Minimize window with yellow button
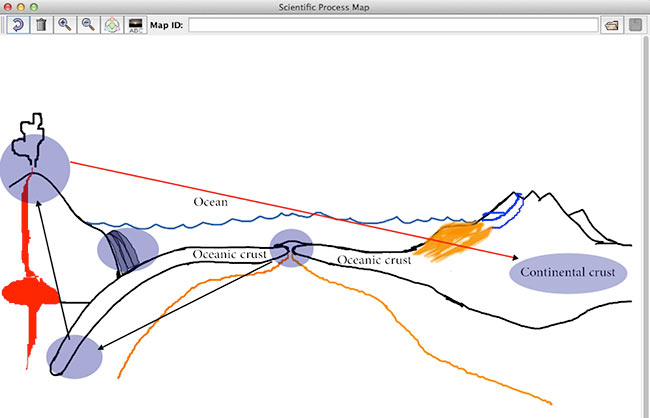The image size is (650, 418). 21,7
